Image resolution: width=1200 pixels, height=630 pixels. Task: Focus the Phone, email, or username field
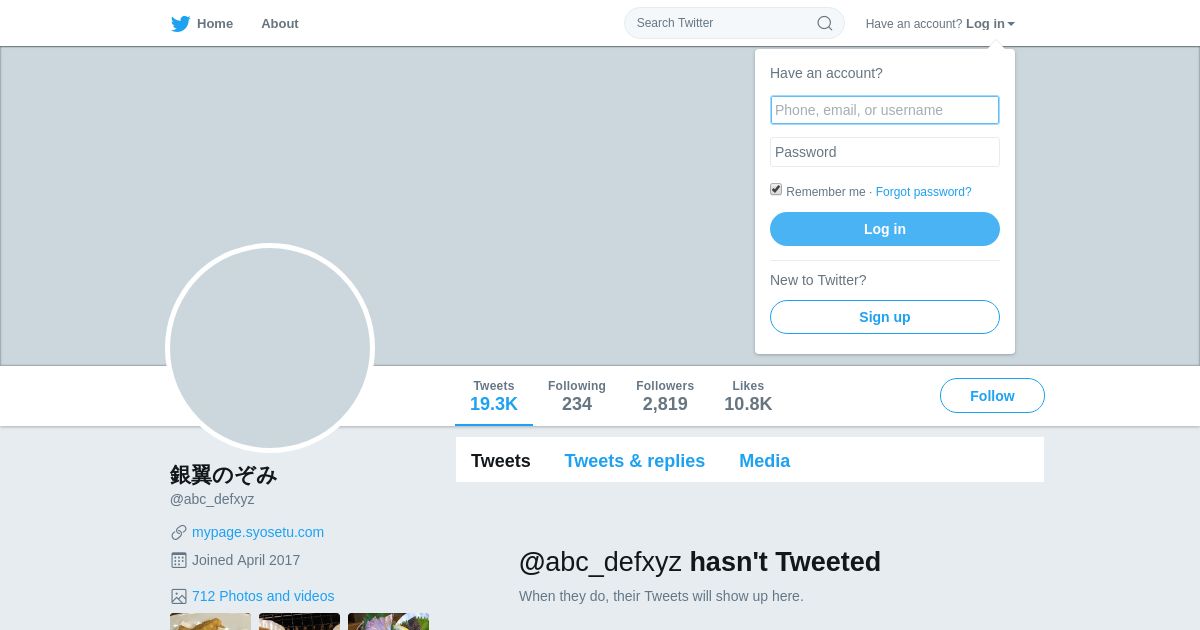tap(884, 110)
